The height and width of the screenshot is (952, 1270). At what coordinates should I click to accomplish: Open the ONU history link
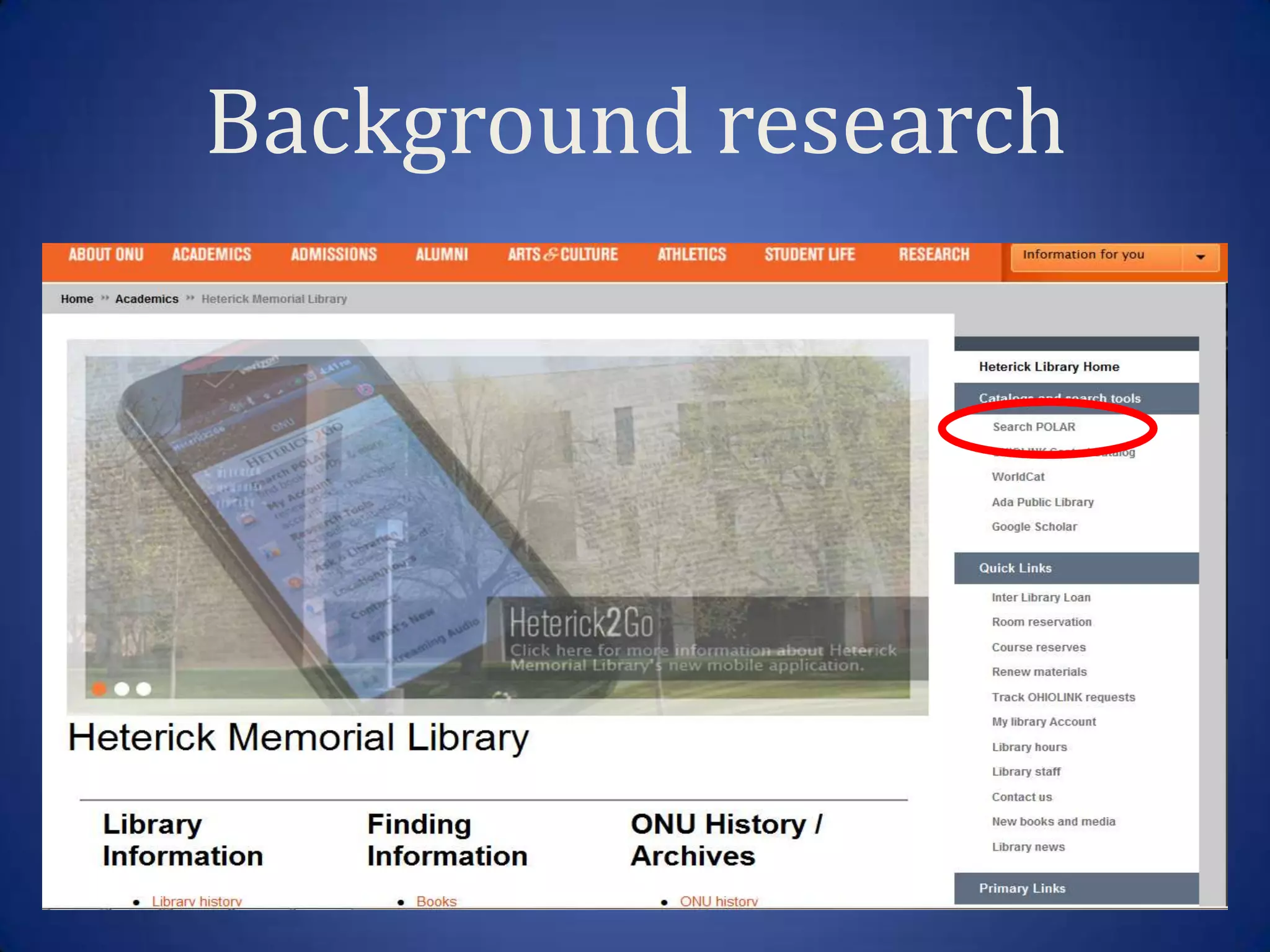(719, 902)
